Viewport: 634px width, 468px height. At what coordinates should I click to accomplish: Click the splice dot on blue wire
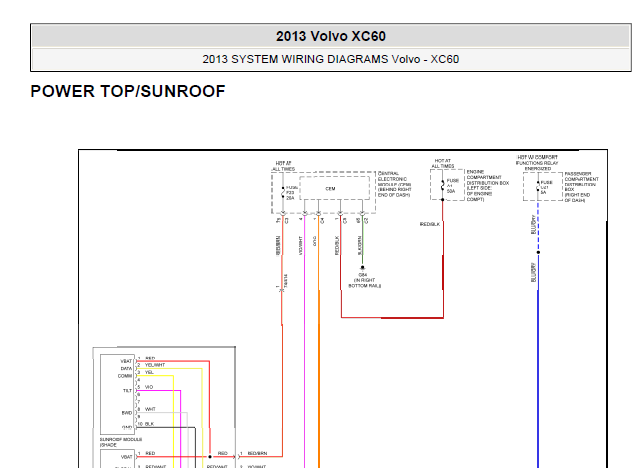538,252
